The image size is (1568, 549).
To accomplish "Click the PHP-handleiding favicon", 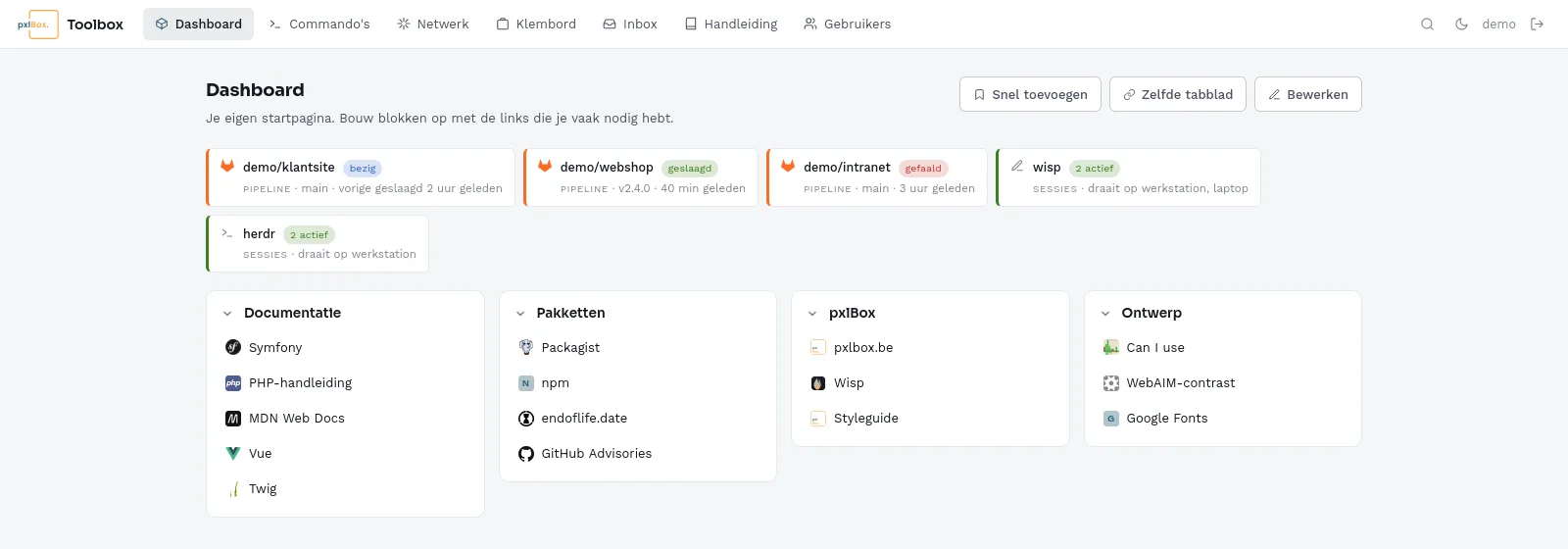I will click(x=233, y=383).
